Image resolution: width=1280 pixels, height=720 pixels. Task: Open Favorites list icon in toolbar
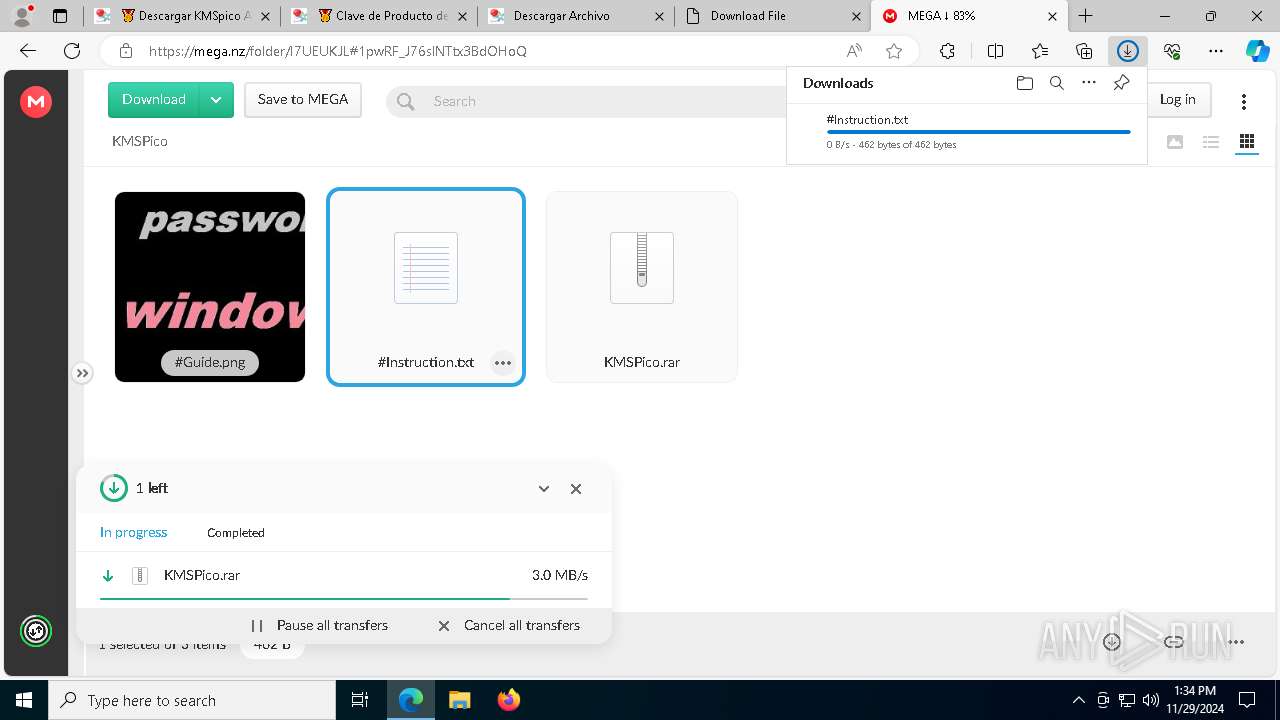click(x=1040, y=51)
